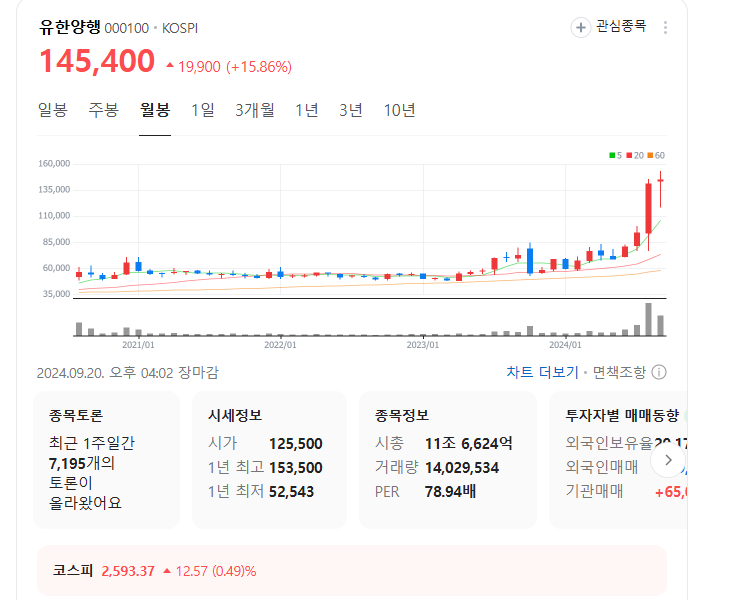Click the 2022/01 x-axis date label
Viewport: 730px width, 600px height.
(280, 345)
